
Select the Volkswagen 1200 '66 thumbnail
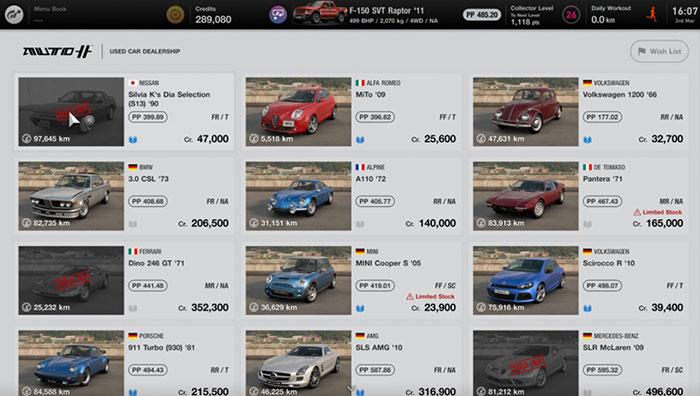click(x=525, y=112)
